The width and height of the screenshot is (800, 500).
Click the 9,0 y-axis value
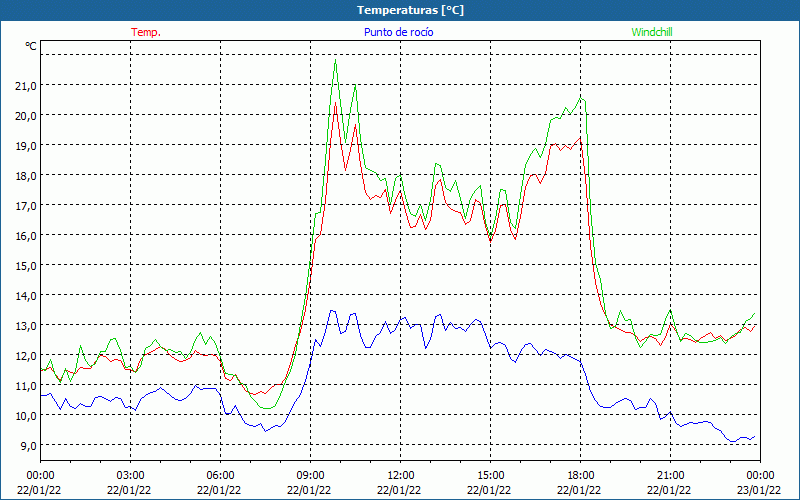pos(28,445)
